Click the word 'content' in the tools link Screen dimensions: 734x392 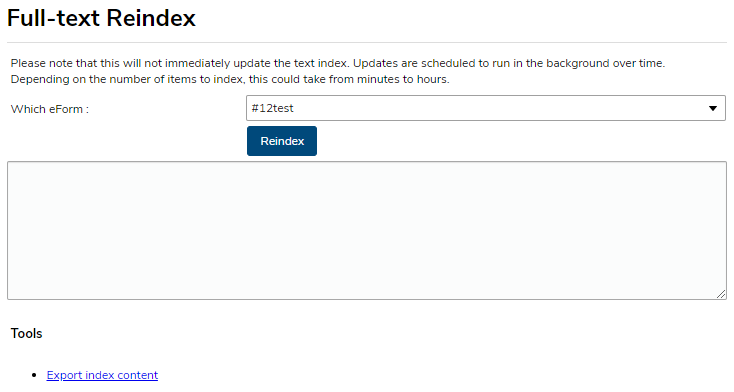(x=138, y=375)
